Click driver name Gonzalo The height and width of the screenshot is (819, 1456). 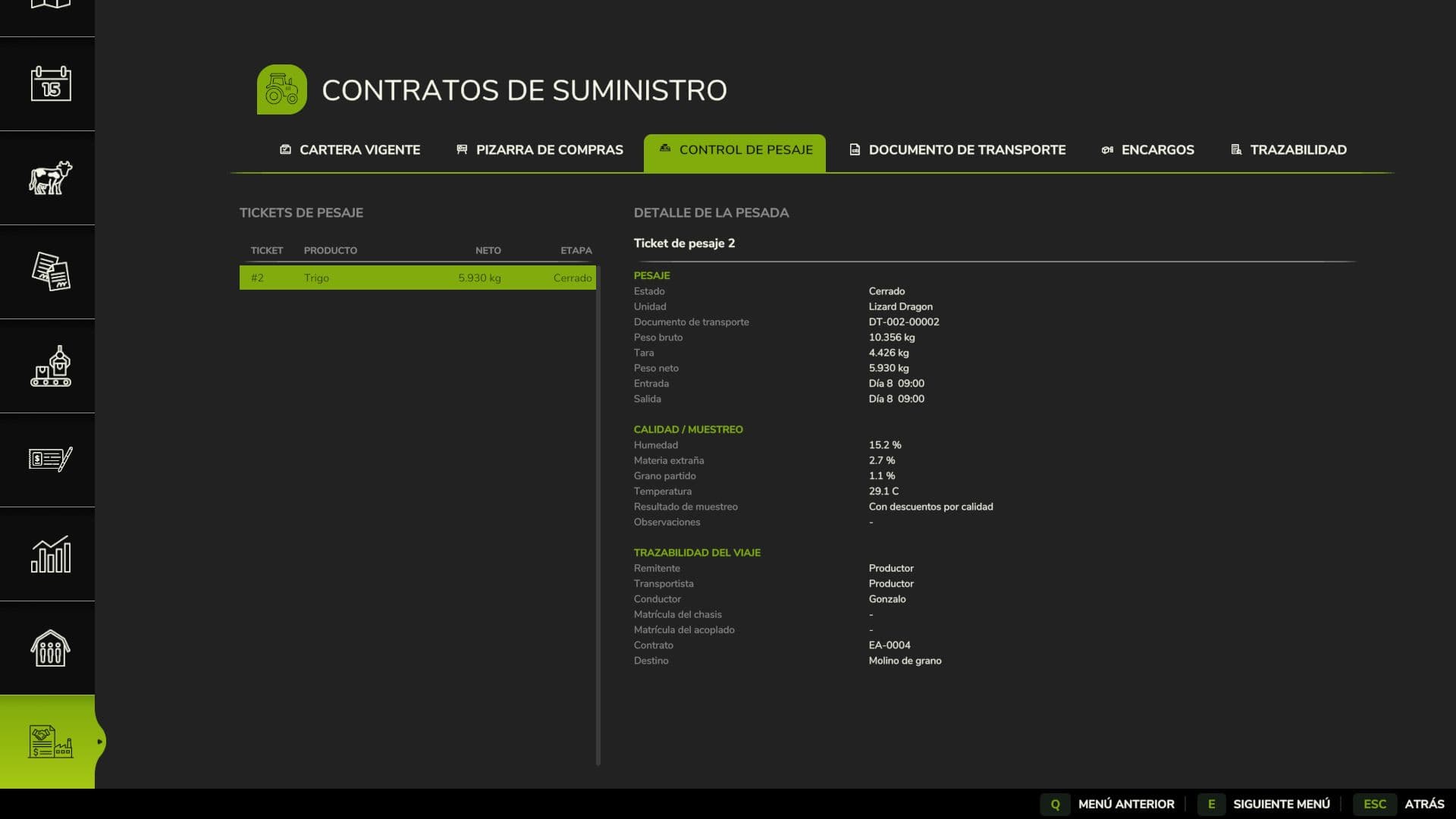tap(887, 599)
